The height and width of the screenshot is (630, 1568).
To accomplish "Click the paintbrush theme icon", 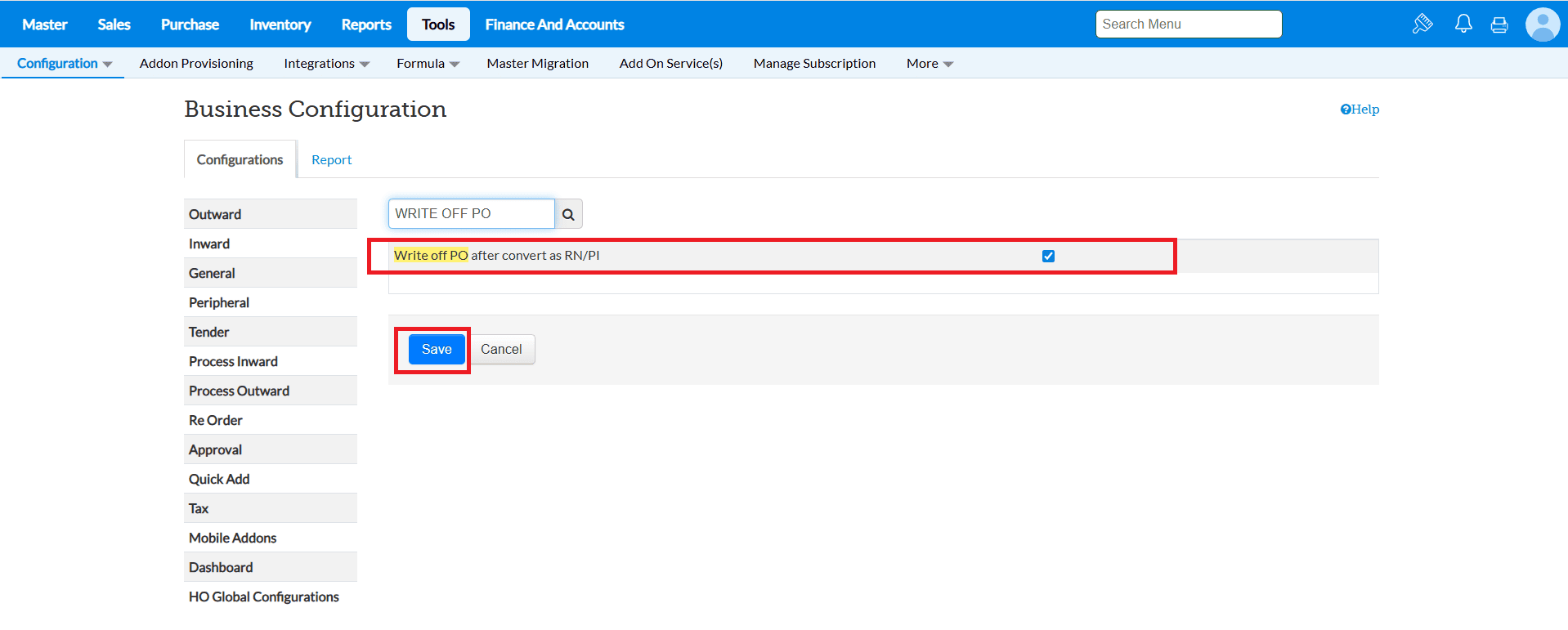I will click(x=1422, y=24).
